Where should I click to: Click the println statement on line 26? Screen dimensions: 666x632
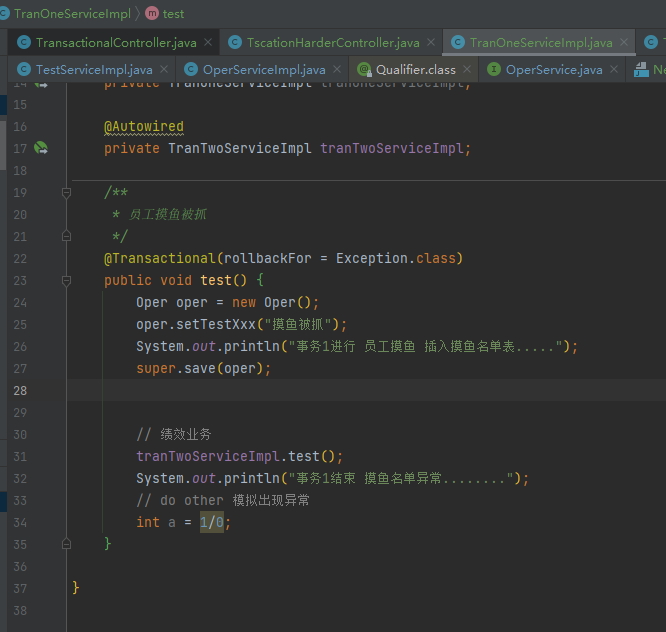coord(357,346)
